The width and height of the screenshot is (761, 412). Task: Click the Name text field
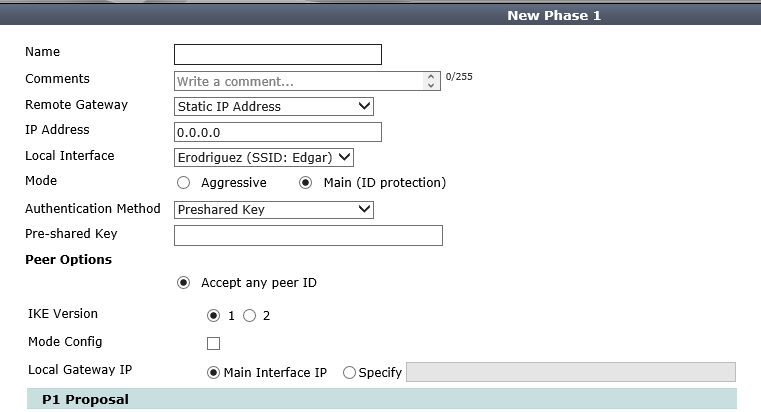point(278,54)
